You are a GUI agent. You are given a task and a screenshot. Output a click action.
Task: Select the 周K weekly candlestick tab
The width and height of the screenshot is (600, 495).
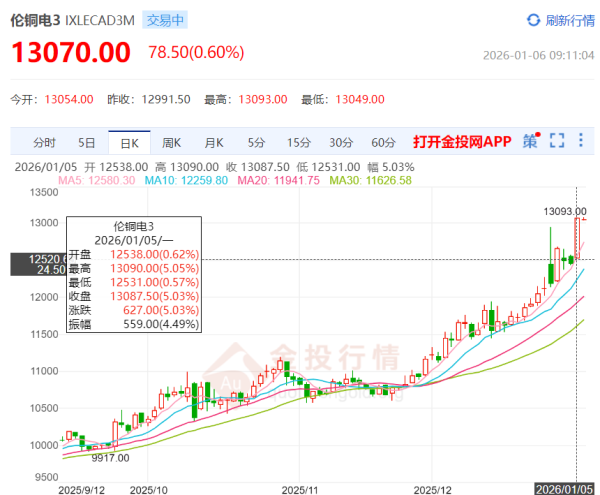(x=171, y=143)
